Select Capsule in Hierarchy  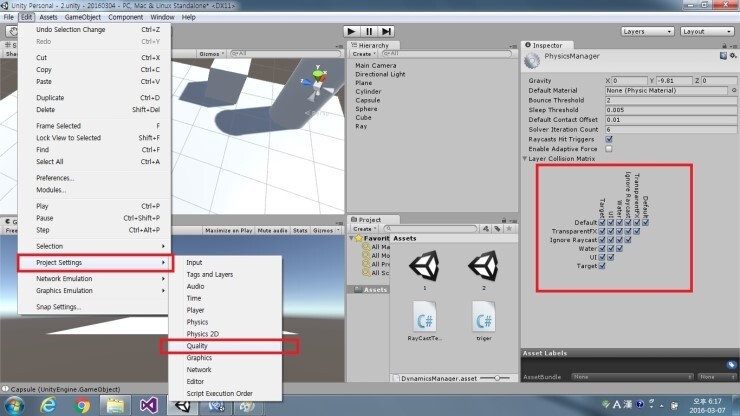(x=368, y=100)
